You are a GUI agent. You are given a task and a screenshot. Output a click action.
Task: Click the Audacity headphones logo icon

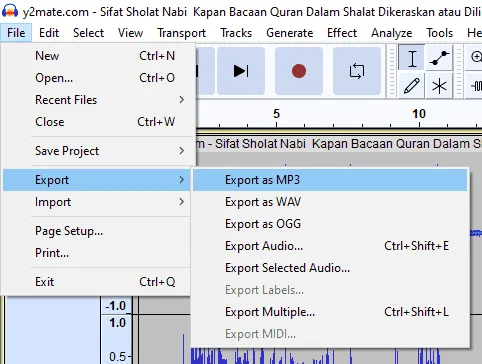10,11
